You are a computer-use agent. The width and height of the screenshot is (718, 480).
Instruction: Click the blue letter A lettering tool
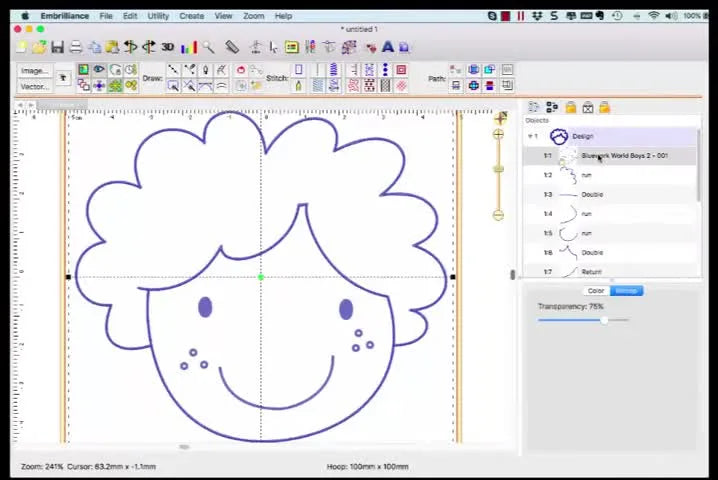[x=388, y=47]
